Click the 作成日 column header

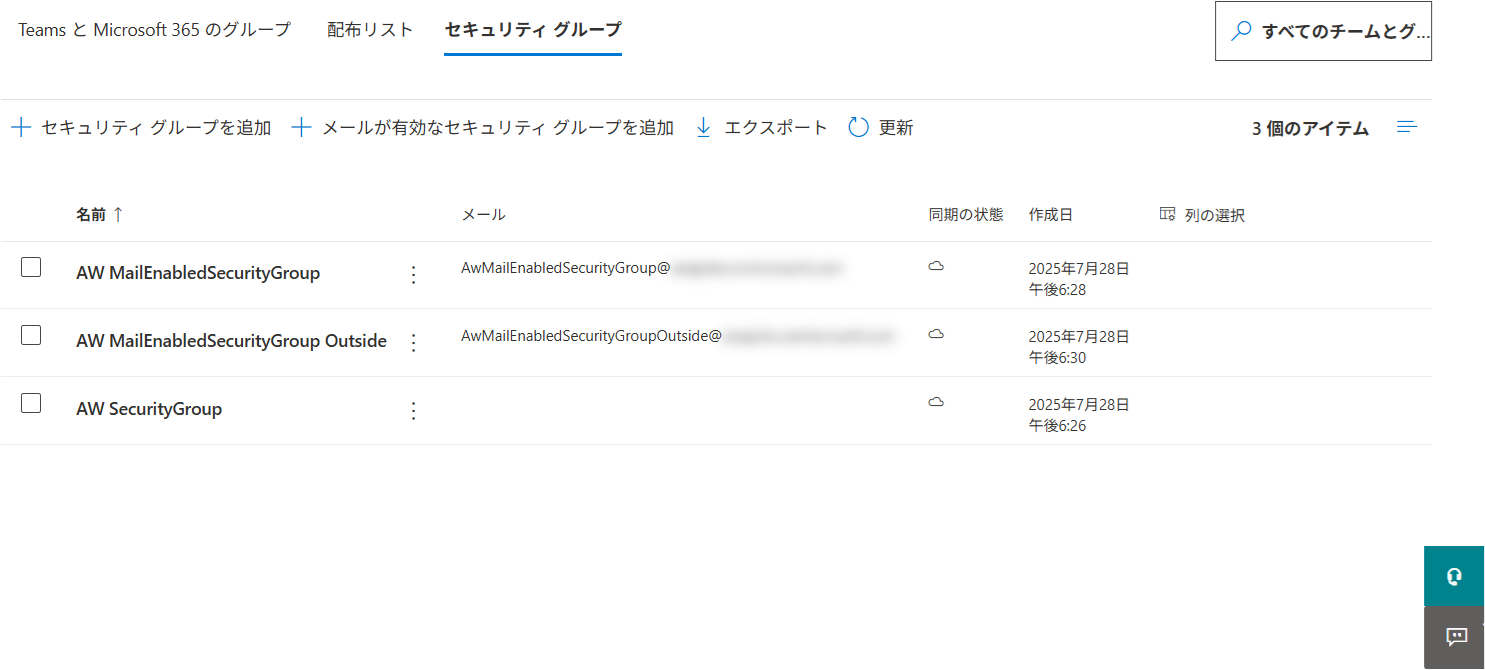point(1051,215)
